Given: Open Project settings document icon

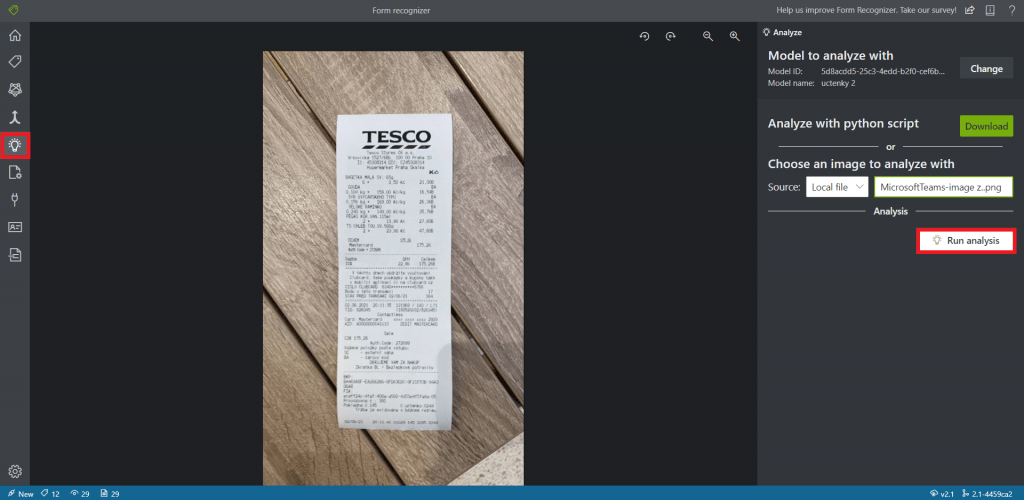Looking at the screenshot, I should click(15, 172).
